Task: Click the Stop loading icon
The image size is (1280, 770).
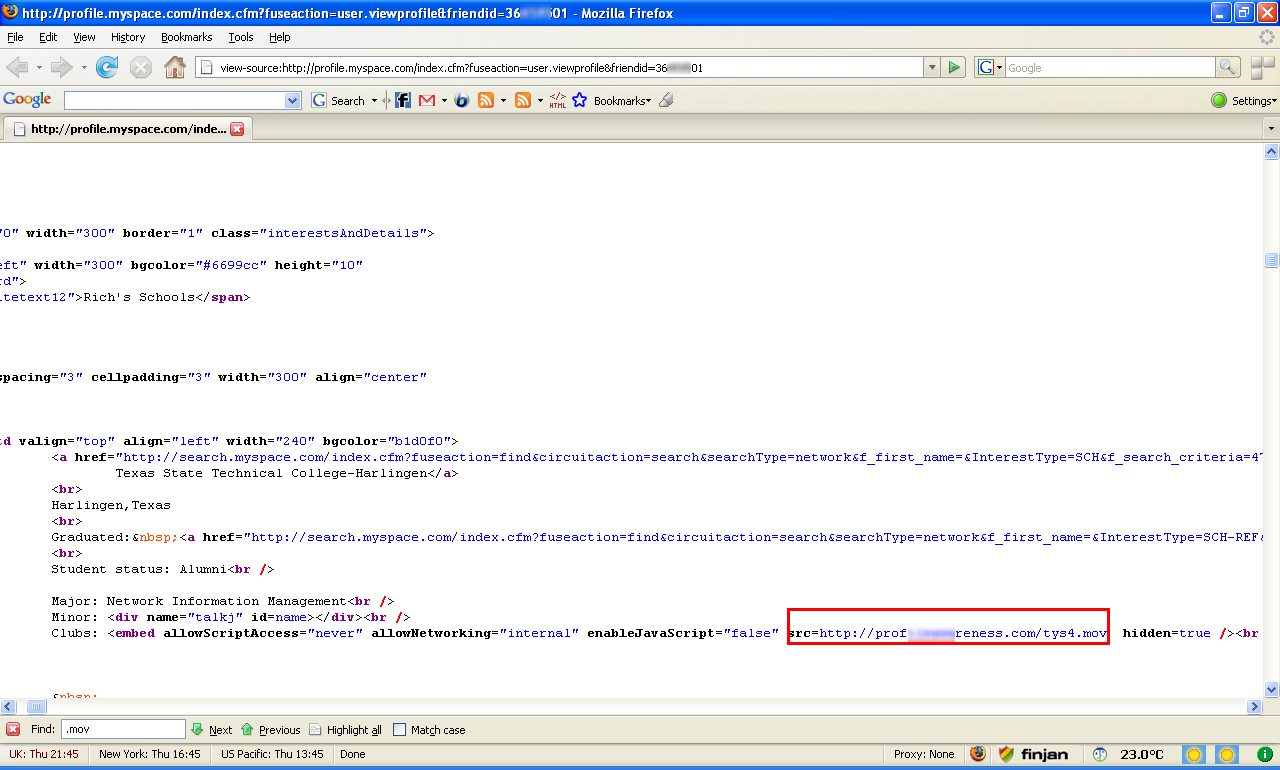Action: [141, 67]
